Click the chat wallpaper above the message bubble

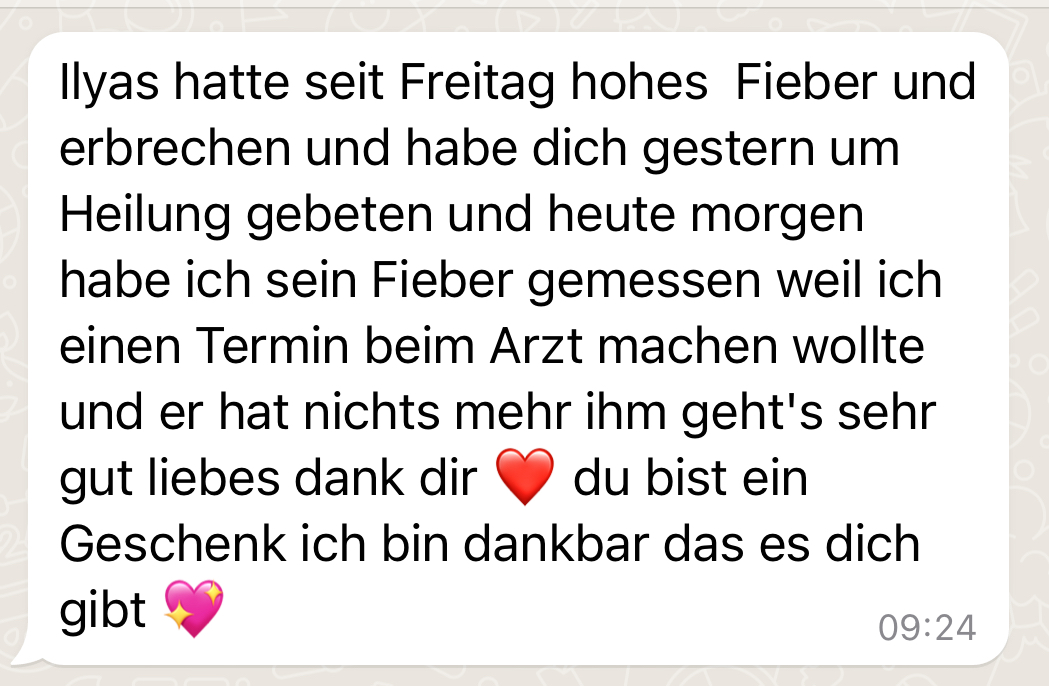coord(524,15)
